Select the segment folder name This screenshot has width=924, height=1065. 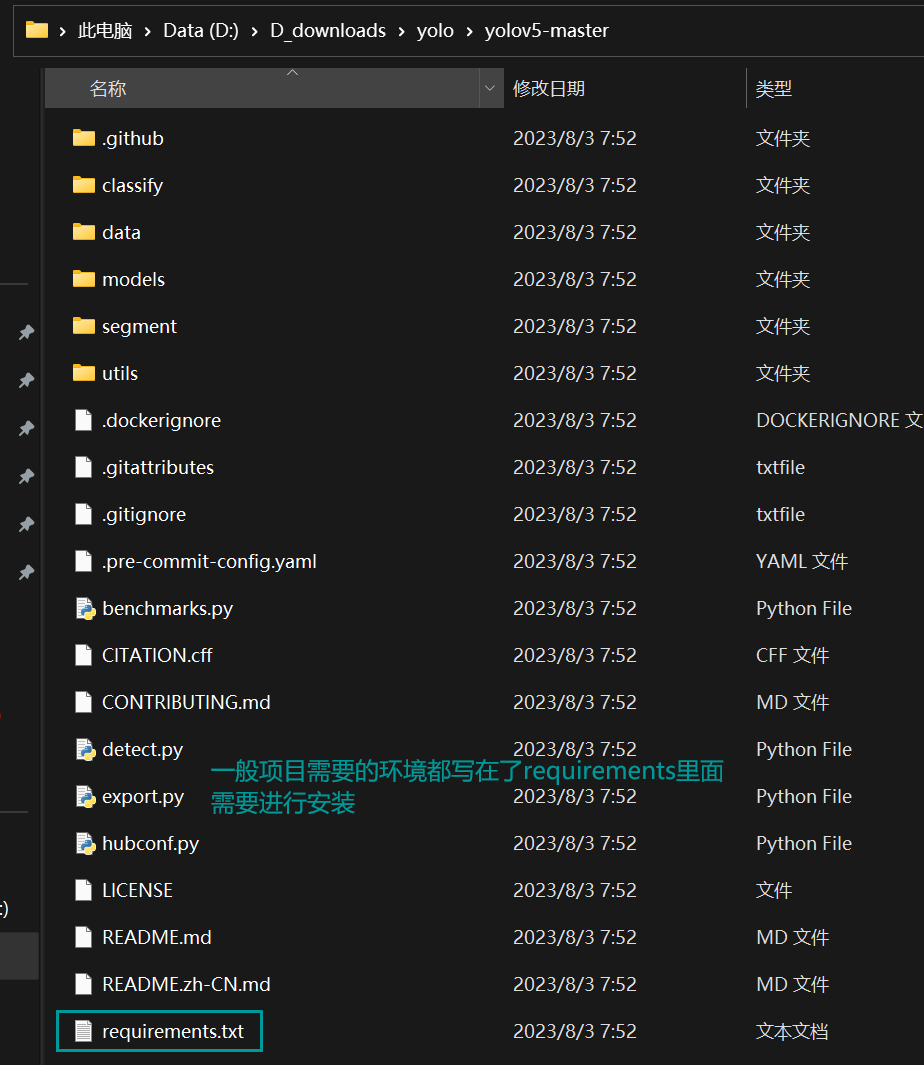(139, 326)
